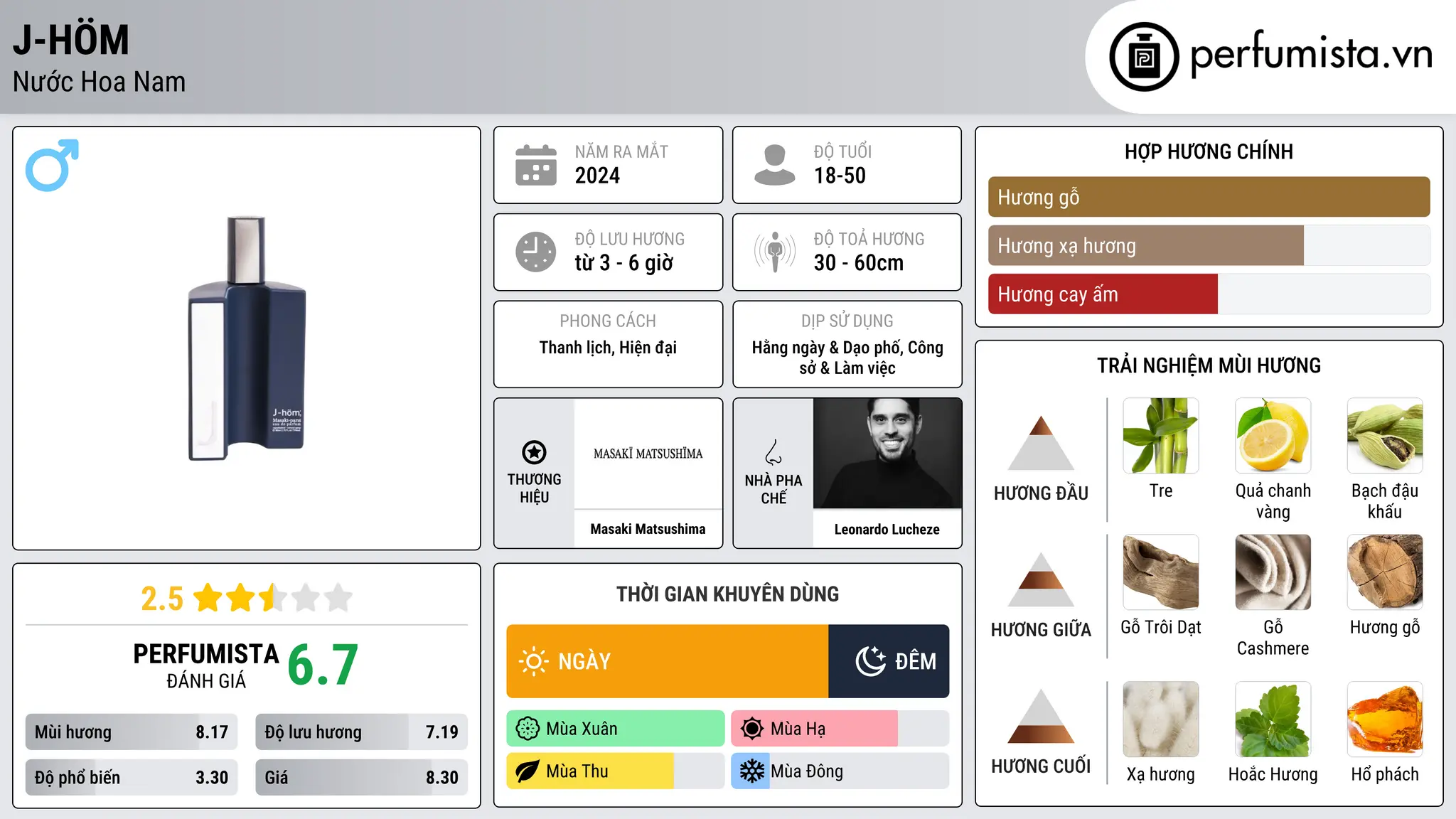Click the Hương xạ hương accord bar
The height and width of the screenshot is (819, 1456).
pos(1209,245)
